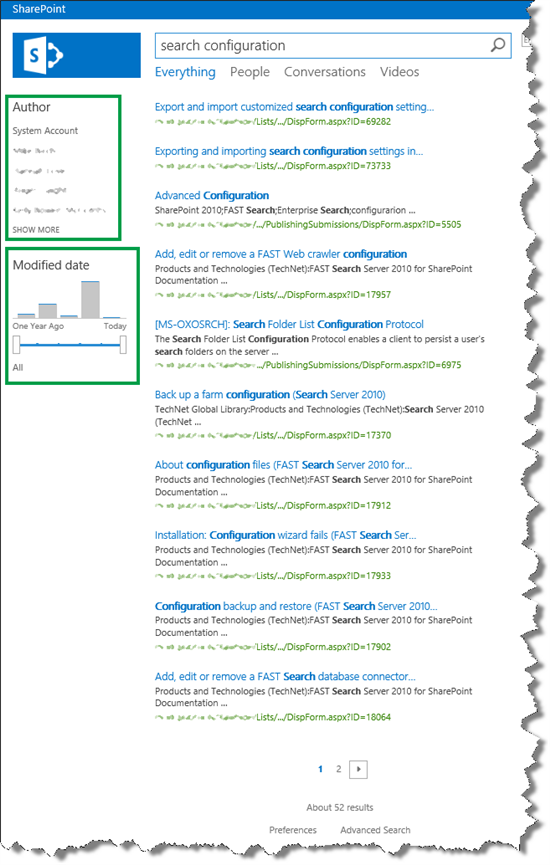Open the Videos search vertical

(399, 72)
